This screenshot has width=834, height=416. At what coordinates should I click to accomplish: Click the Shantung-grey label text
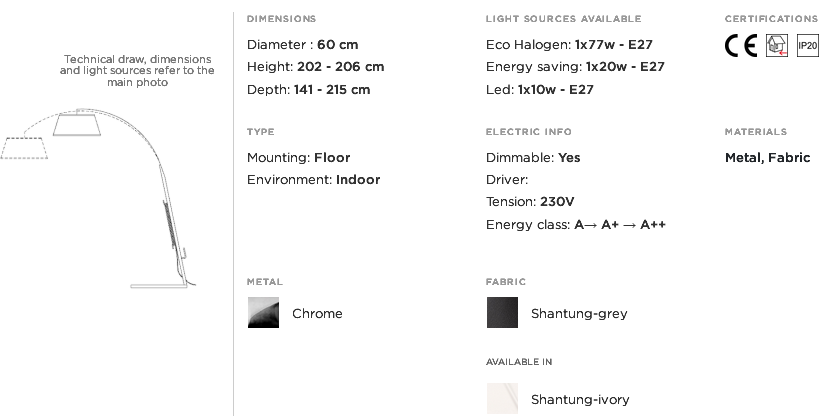coord(579,313)
